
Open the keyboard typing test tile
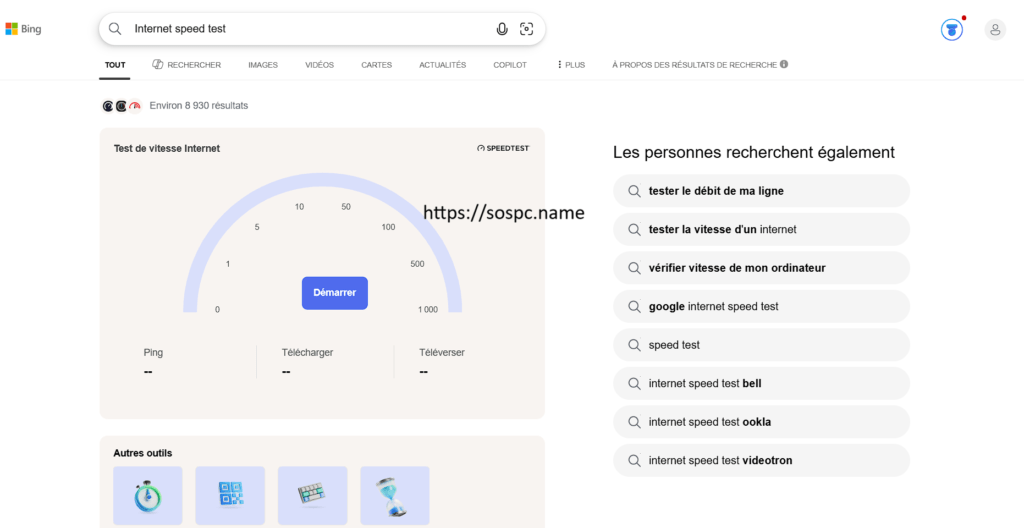click(312, 495)
